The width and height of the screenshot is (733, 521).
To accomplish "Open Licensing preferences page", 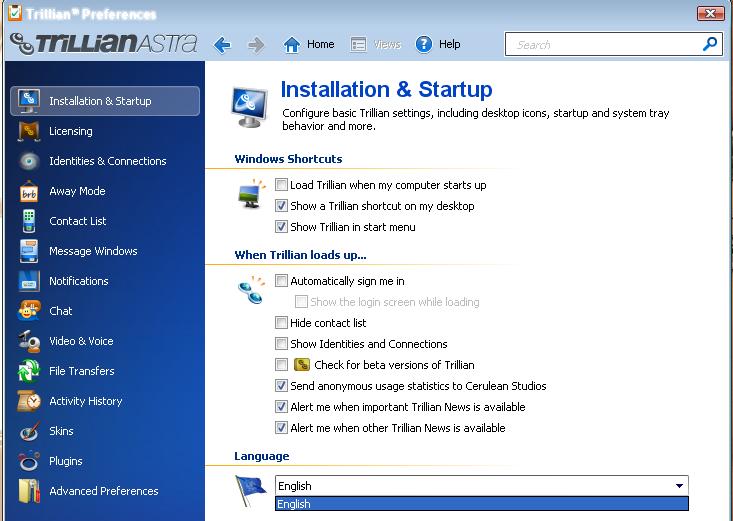I will (71, 131).
